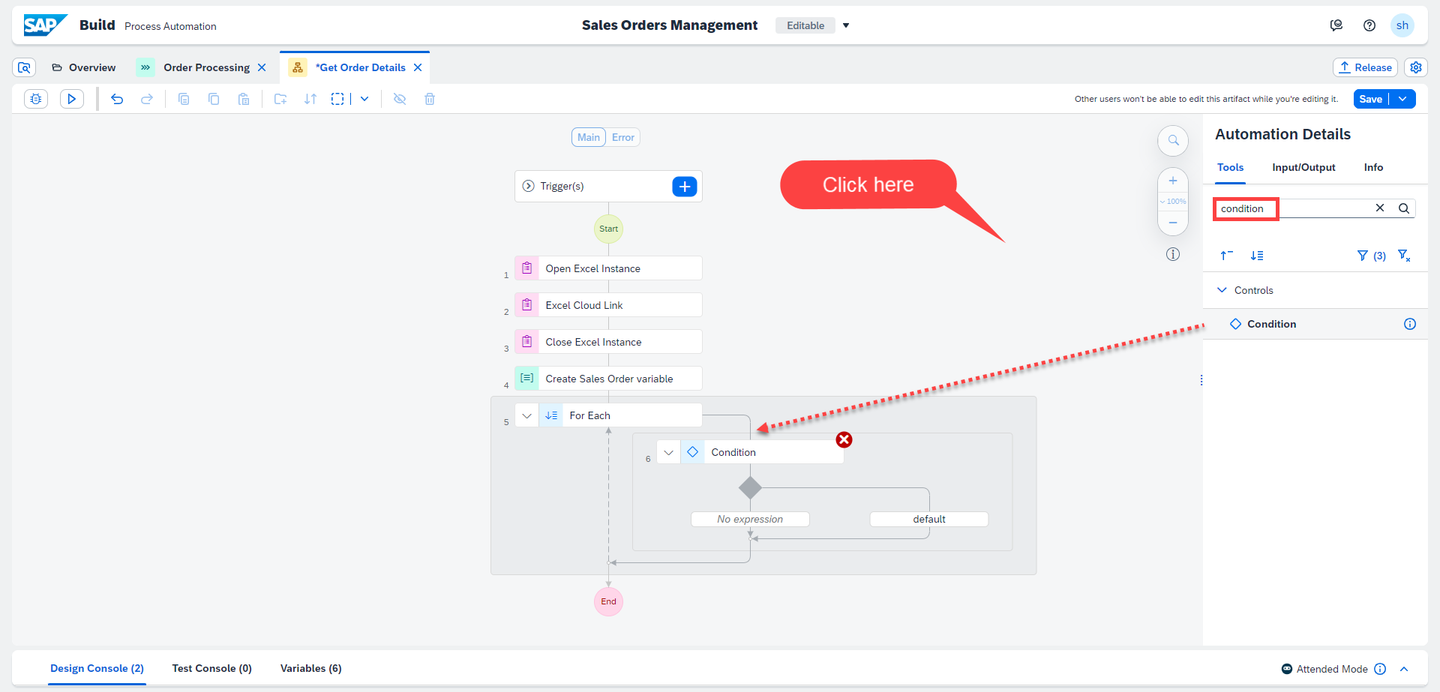
Task: Click the debug bug icon in toolbar
Action: click(x=36, y=99)
